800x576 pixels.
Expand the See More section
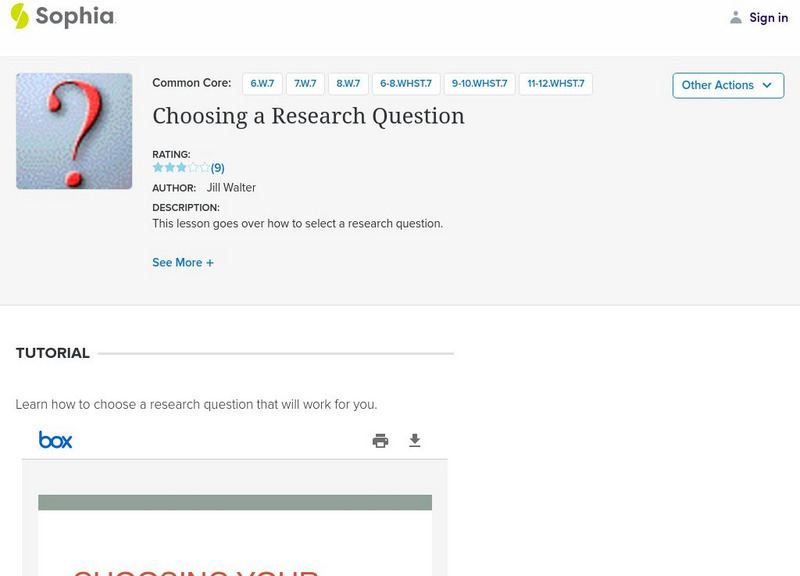click(x=183, y=263)
